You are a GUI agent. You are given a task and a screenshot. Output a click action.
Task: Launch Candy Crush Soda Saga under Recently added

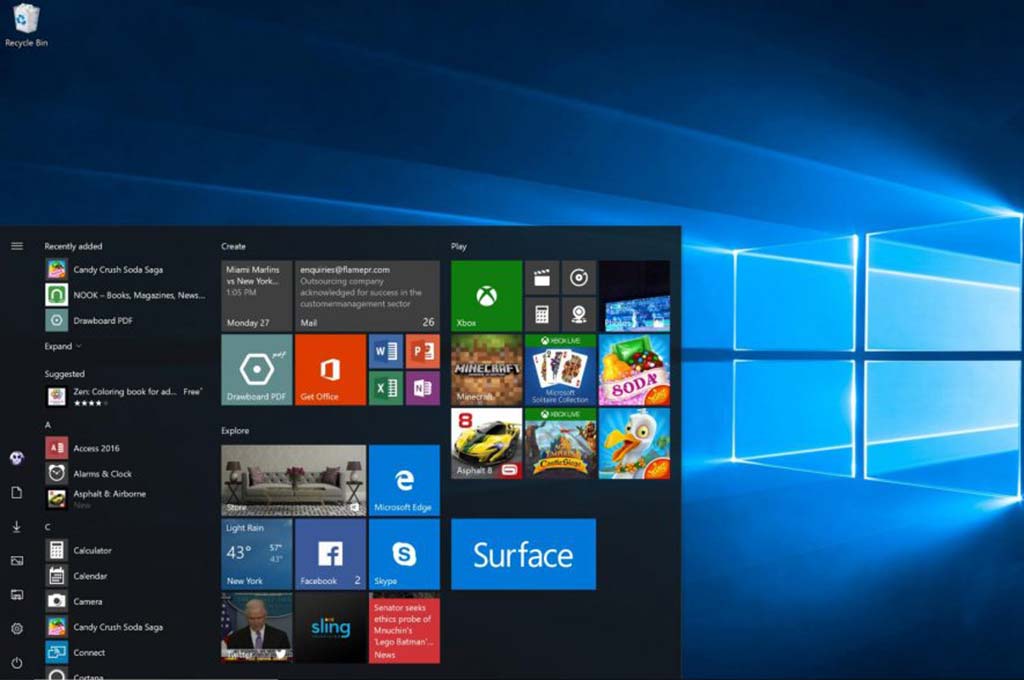125,269
